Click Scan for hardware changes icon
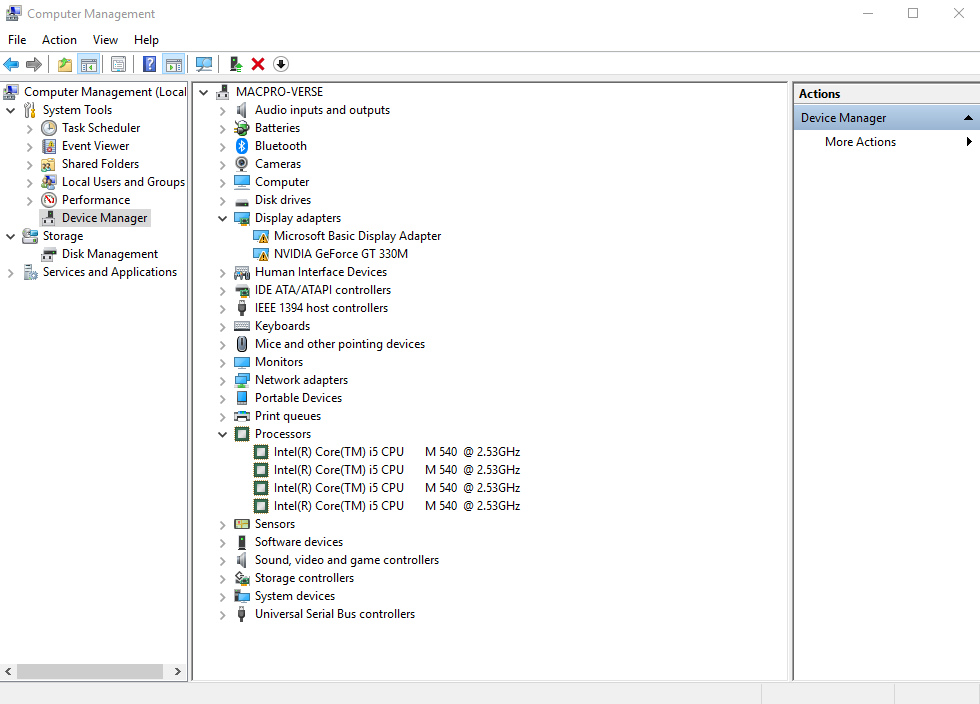Viewport: 980px width, 704px height. [x=204, y=64]
